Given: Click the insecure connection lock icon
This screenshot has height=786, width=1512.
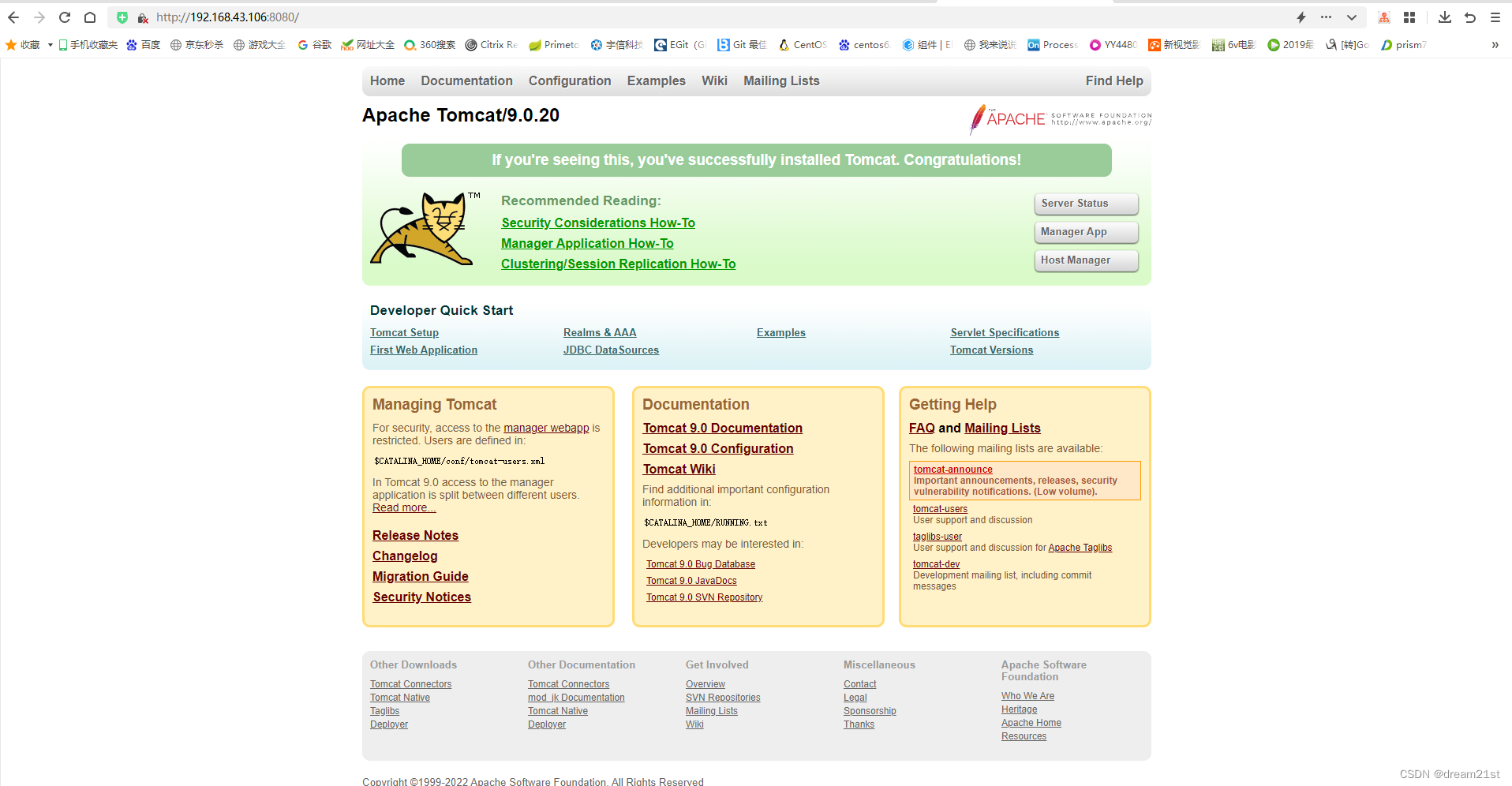Looking at the screenshot, I should click(x=143, y=17).
